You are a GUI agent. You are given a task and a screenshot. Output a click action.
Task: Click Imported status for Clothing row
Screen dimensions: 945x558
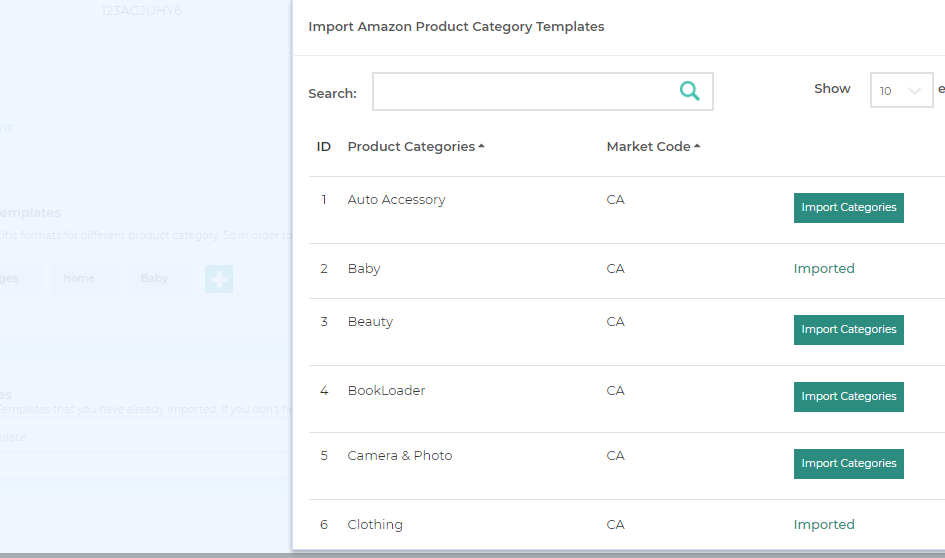824,524
